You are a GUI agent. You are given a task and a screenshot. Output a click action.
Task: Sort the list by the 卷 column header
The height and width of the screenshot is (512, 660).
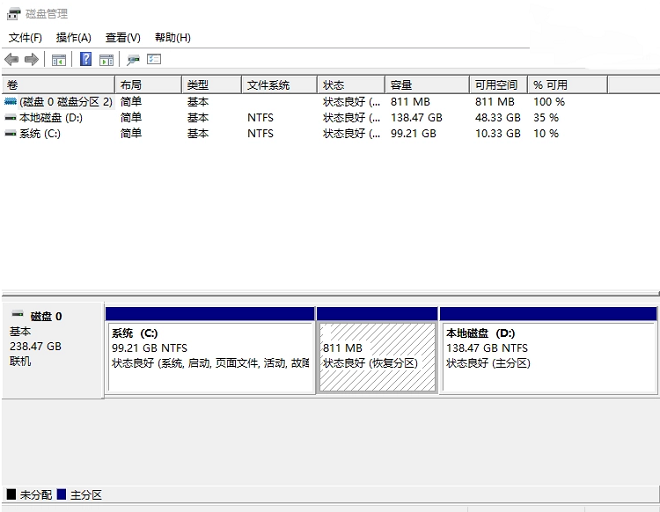58,85
